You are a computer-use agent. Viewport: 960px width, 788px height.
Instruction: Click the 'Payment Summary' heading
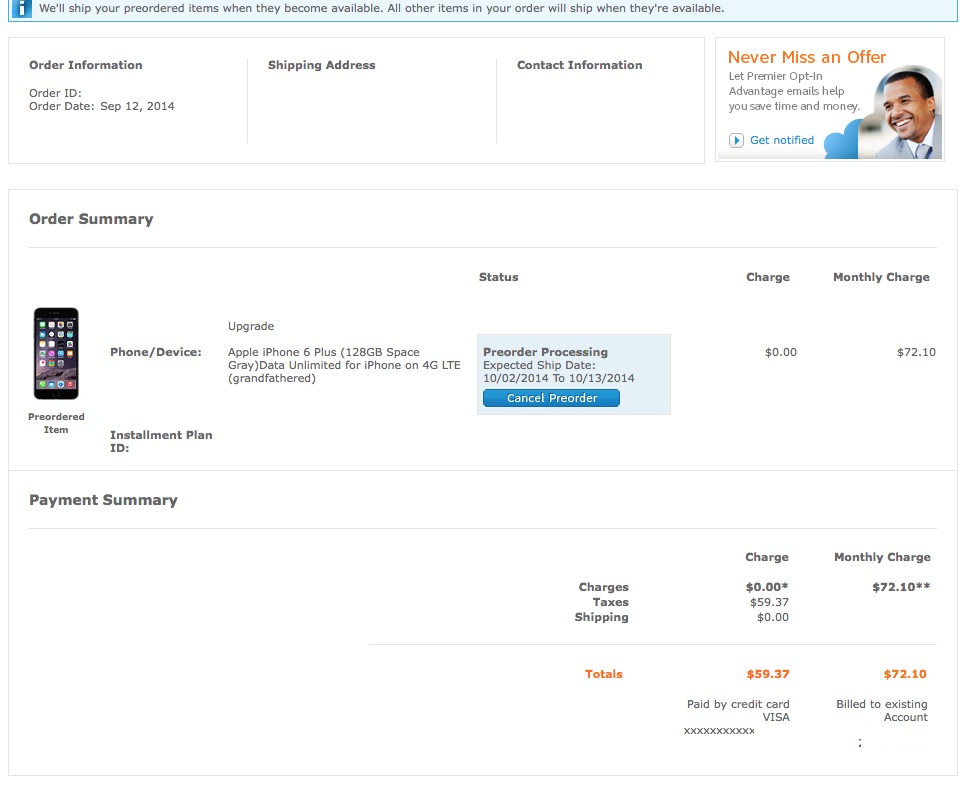click(x=103, y=500)
